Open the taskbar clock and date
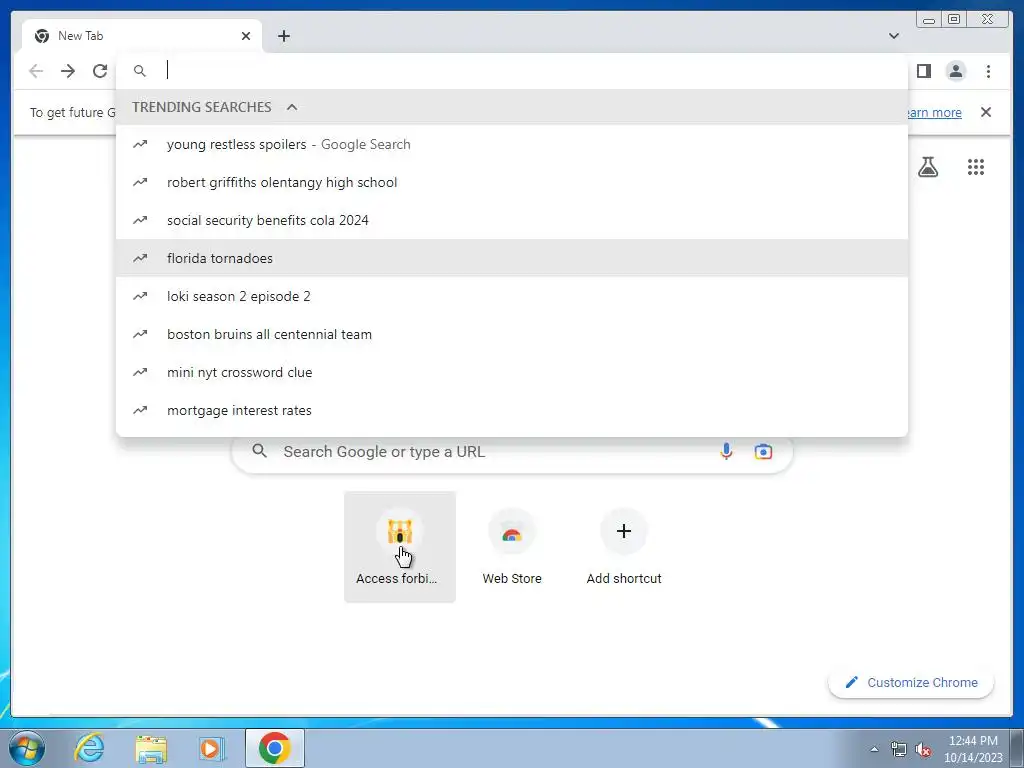This screenshot has width=1024, height=768. [x=973, y=749]
